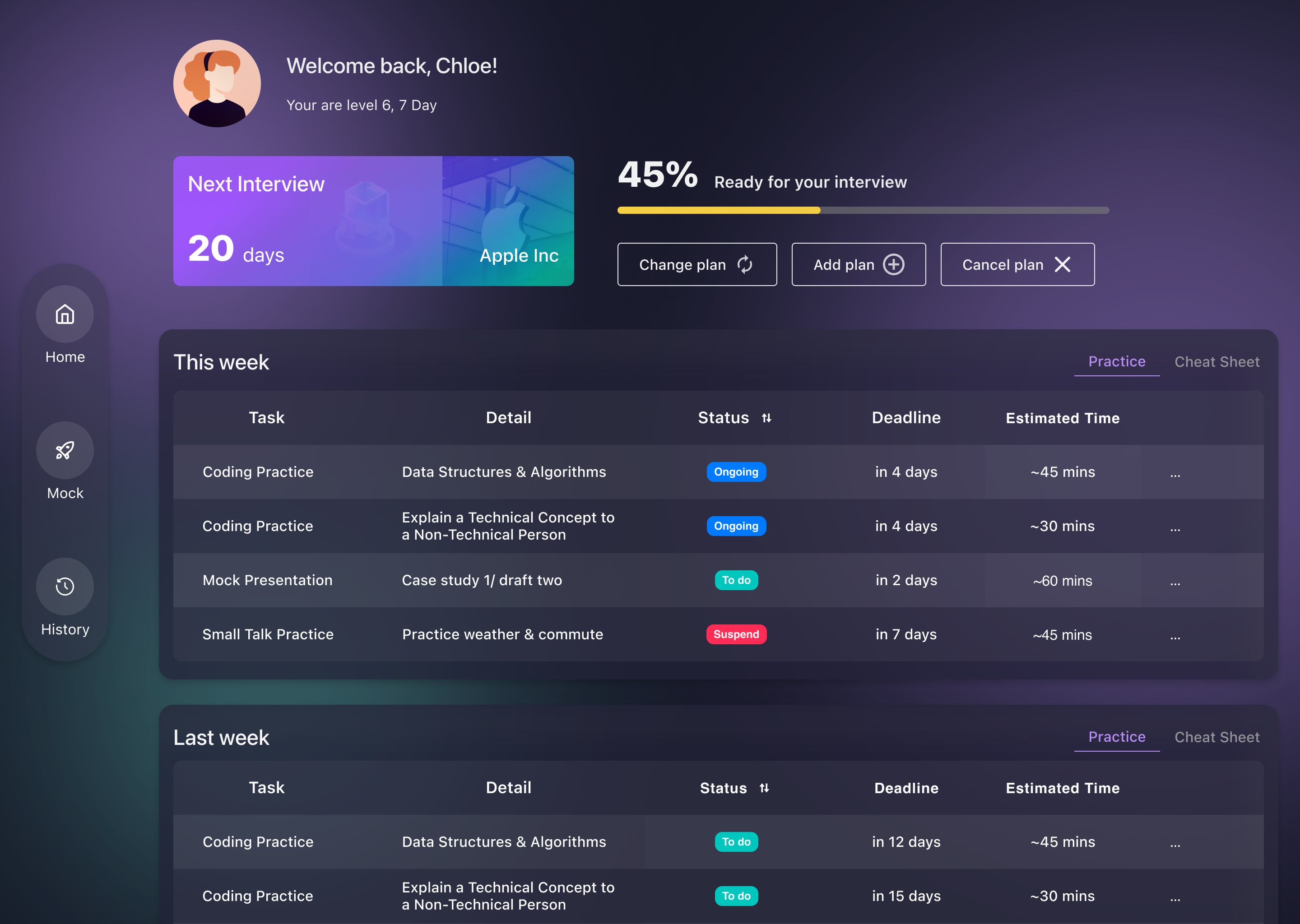1300x924 pixels.
Task: Click 'Welcome back, Chloe!' heading
Action: pos(392,66)
